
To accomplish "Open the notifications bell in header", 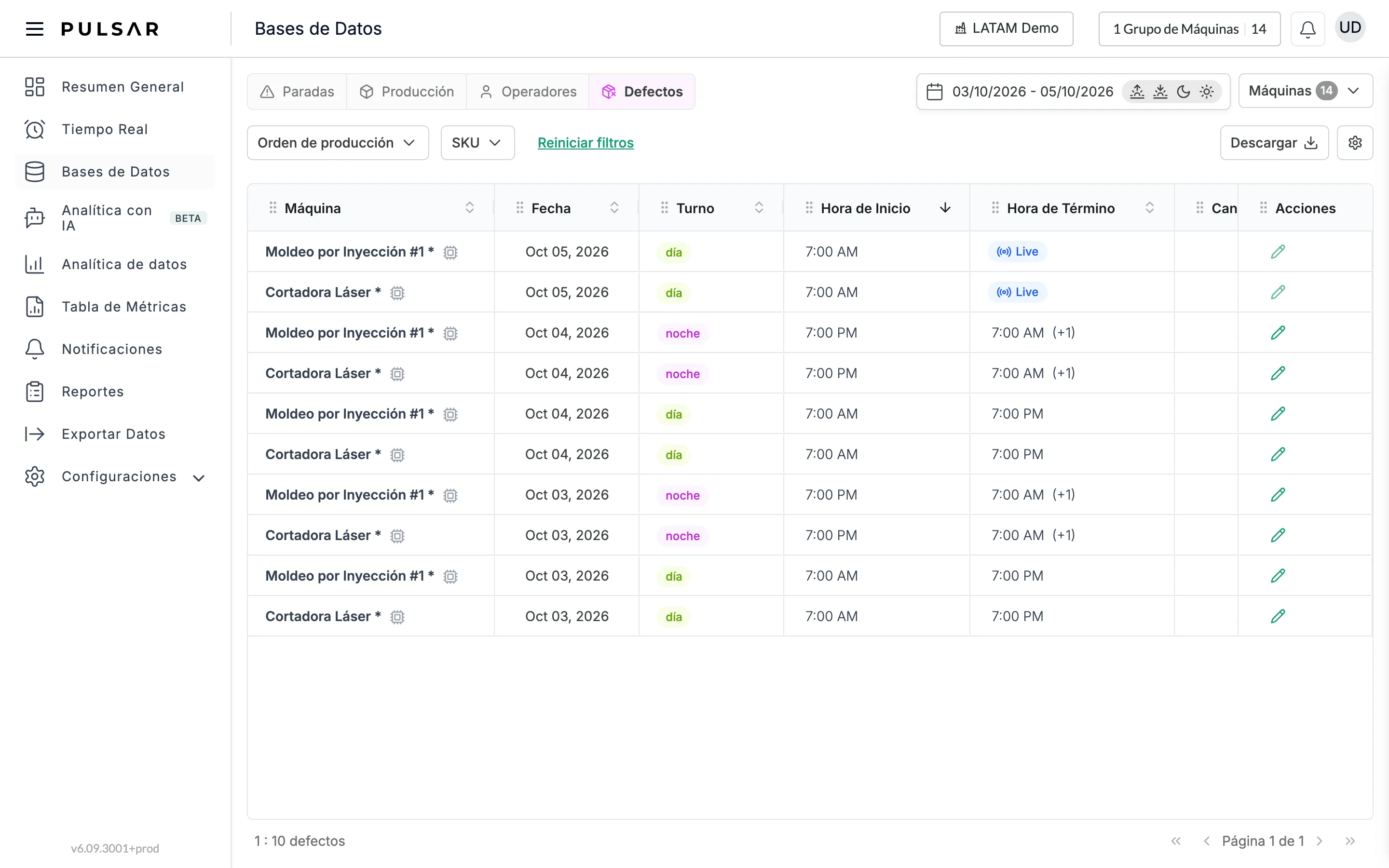I will coord(1307,29).
